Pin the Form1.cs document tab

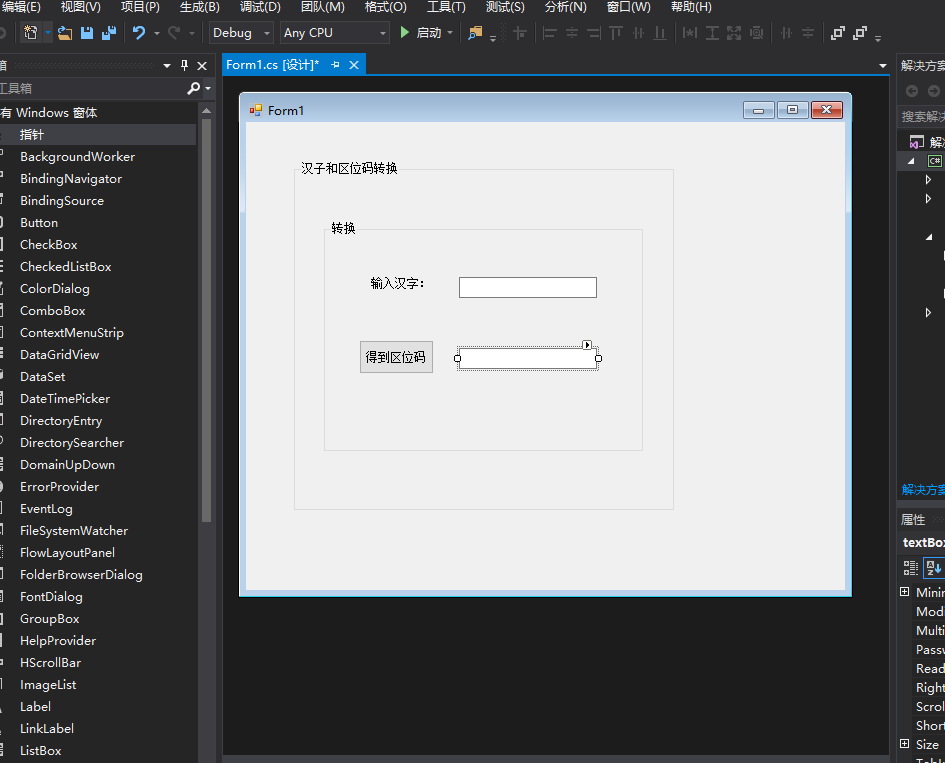[335, 64]
